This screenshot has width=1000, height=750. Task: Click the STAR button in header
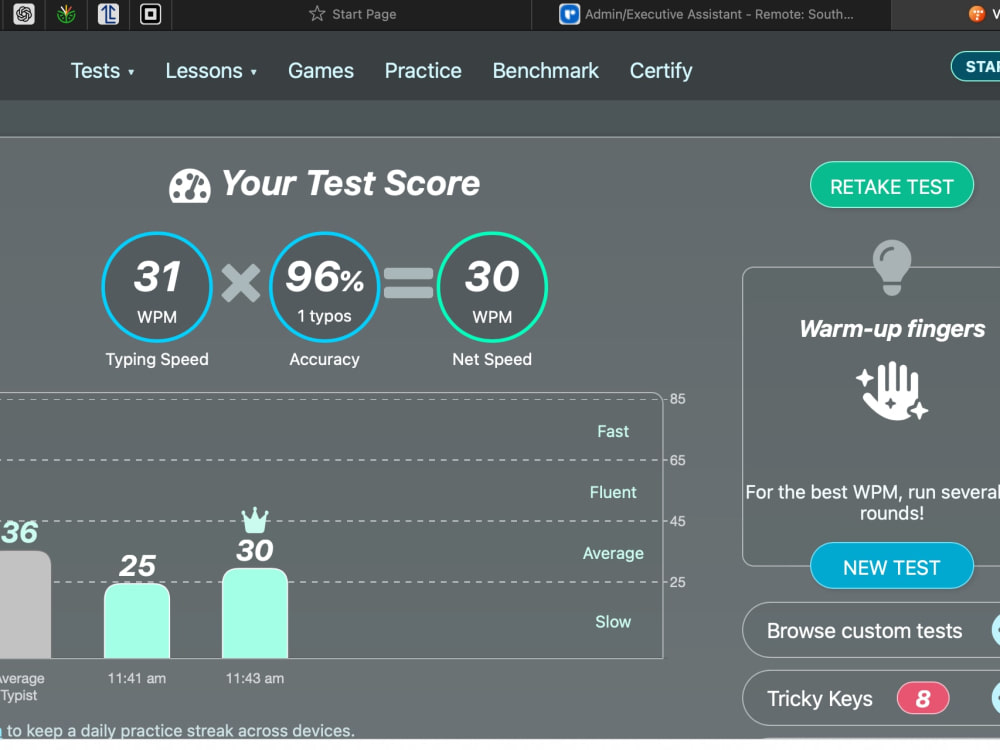tap(977, 66)
